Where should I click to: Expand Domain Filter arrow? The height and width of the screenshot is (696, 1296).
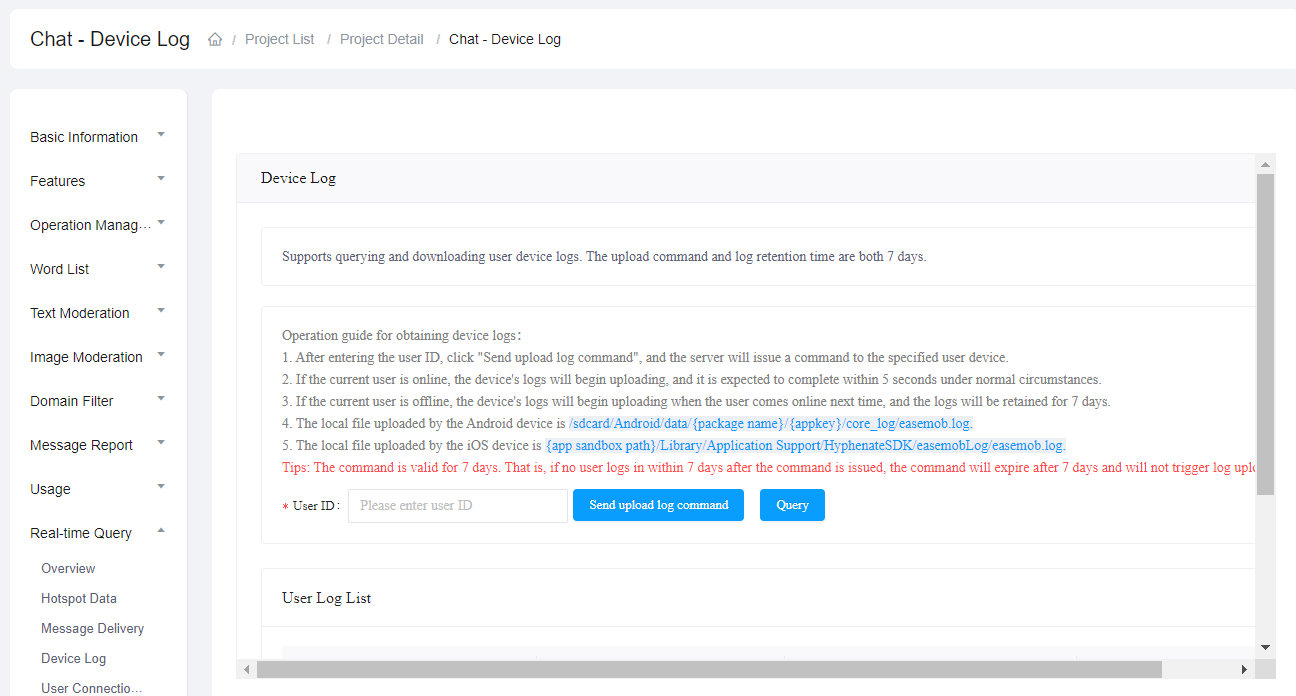tap(161, 398)
